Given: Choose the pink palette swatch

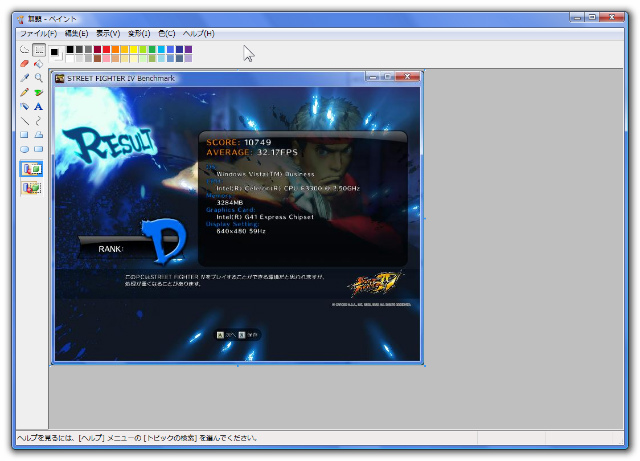Looking at the screenshot, I should point(106,58).
